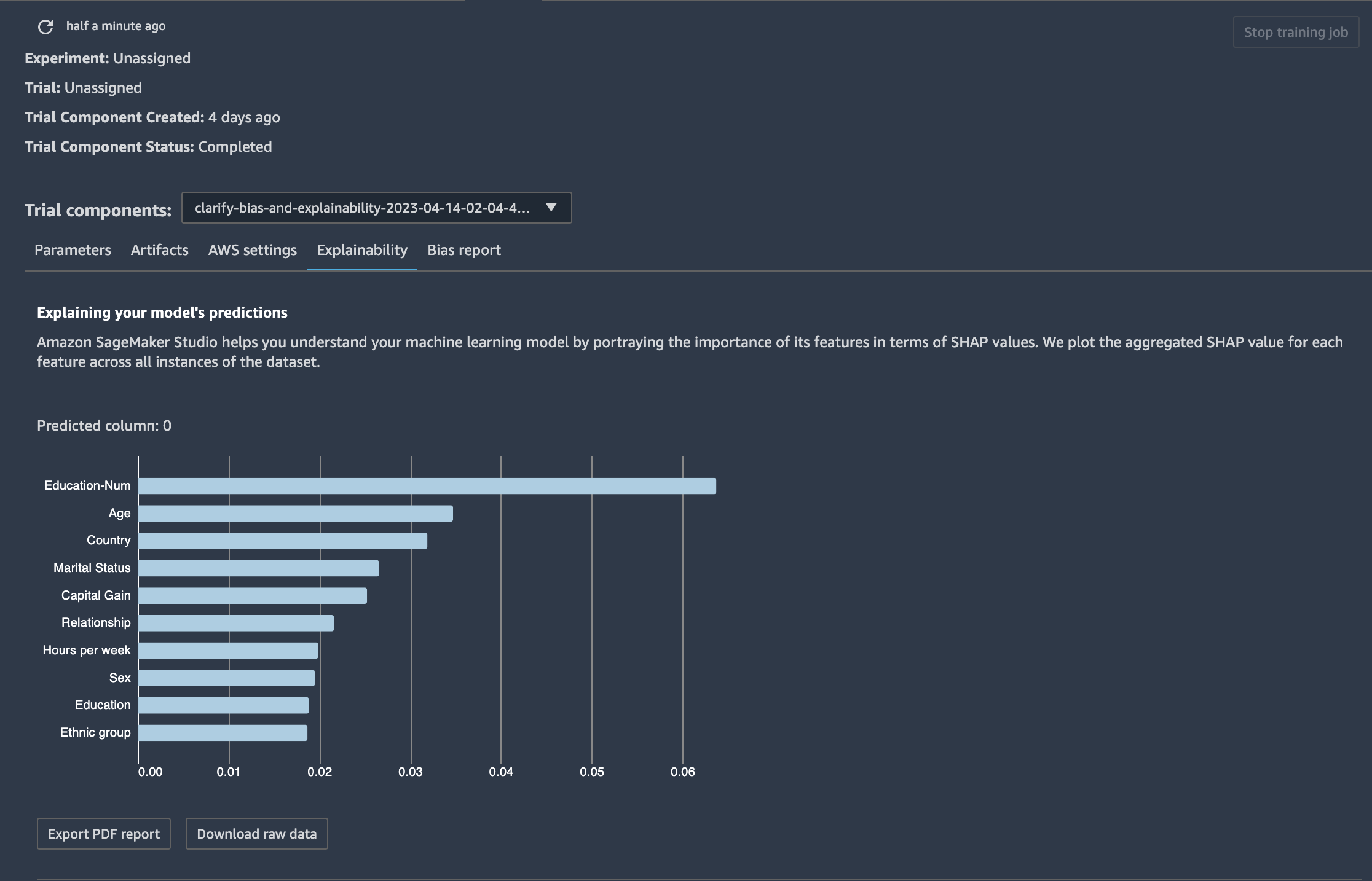Viewport: 1372px width, 881px height.
Task: Click the Relationship bar in the chart
Action: 236,623
